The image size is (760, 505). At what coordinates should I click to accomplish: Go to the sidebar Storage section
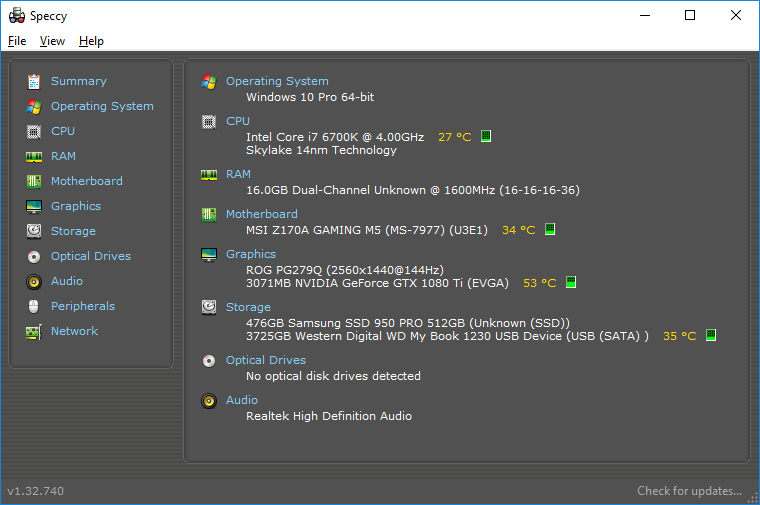(x=73, y=231)
